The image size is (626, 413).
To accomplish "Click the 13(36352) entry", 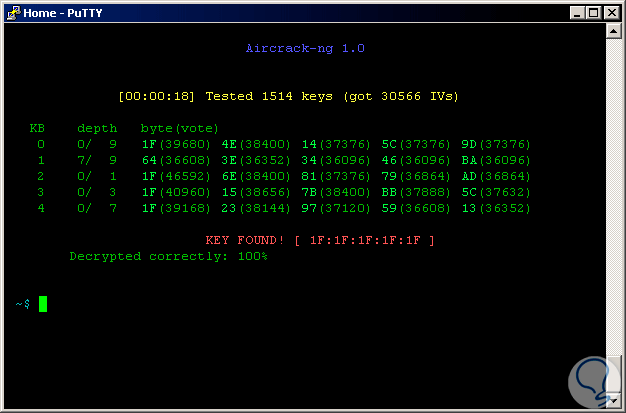I will (495, 208).
